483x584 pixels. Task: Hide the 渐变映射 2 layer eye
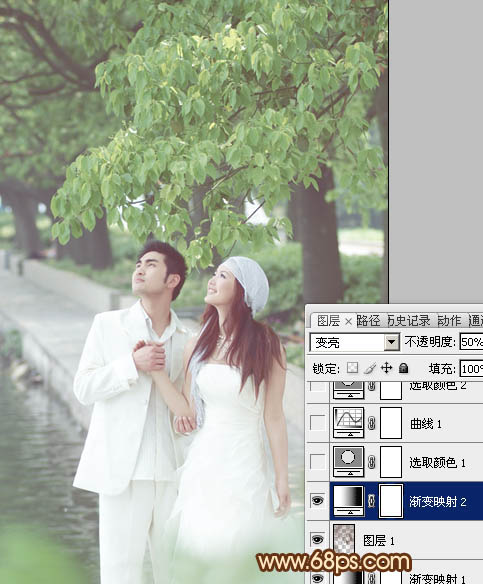[317, 501]
